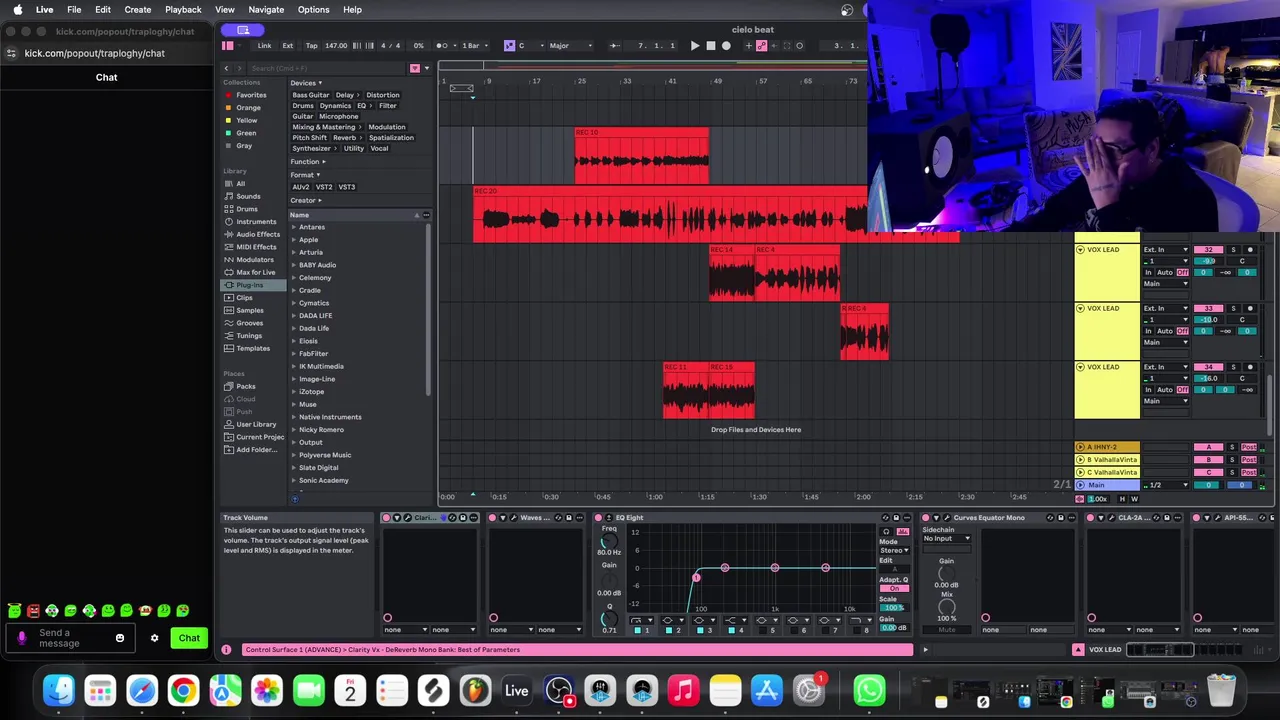
Task: Select the Green collection label
Action: pyautogui.click(x=246, y=133)
